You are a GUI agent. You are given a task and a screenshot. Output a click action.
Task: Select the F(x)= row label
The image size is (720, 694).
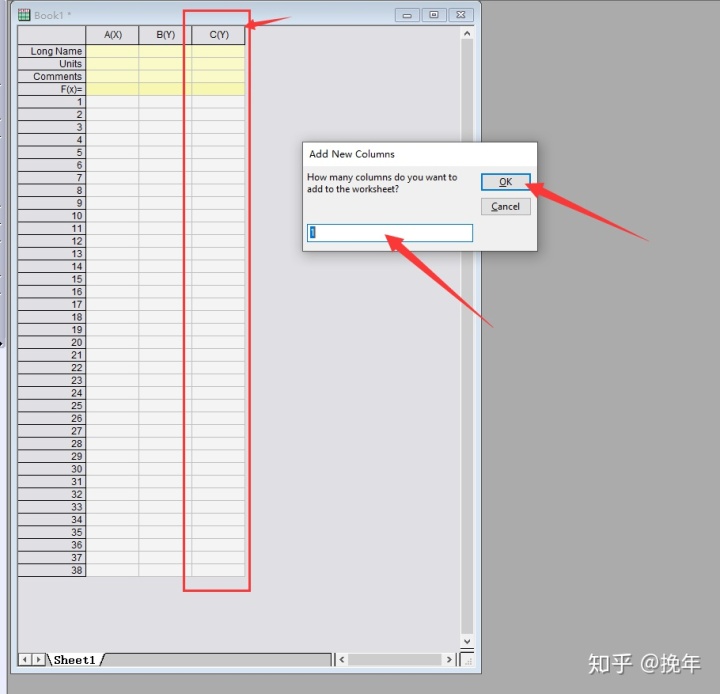[x=51, y=89]
